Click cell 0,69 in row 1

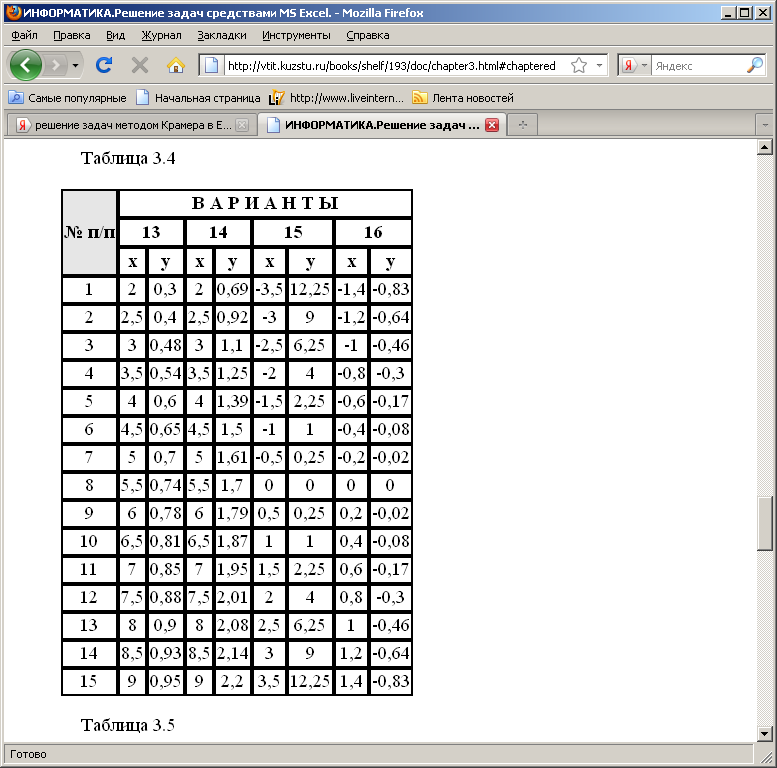pyautogui.click(x=232, y=289)
